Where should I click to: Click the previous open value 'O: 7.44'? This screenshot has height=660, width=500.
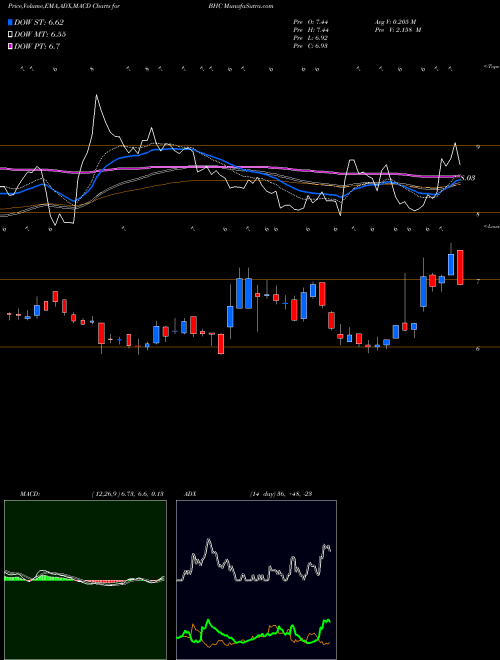[x=317, y=22]
